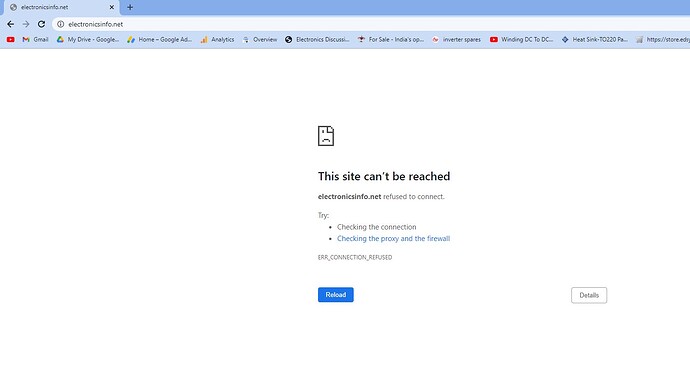Open the For Sale - India's bookmark
The image size is (690, 391).
391,40
